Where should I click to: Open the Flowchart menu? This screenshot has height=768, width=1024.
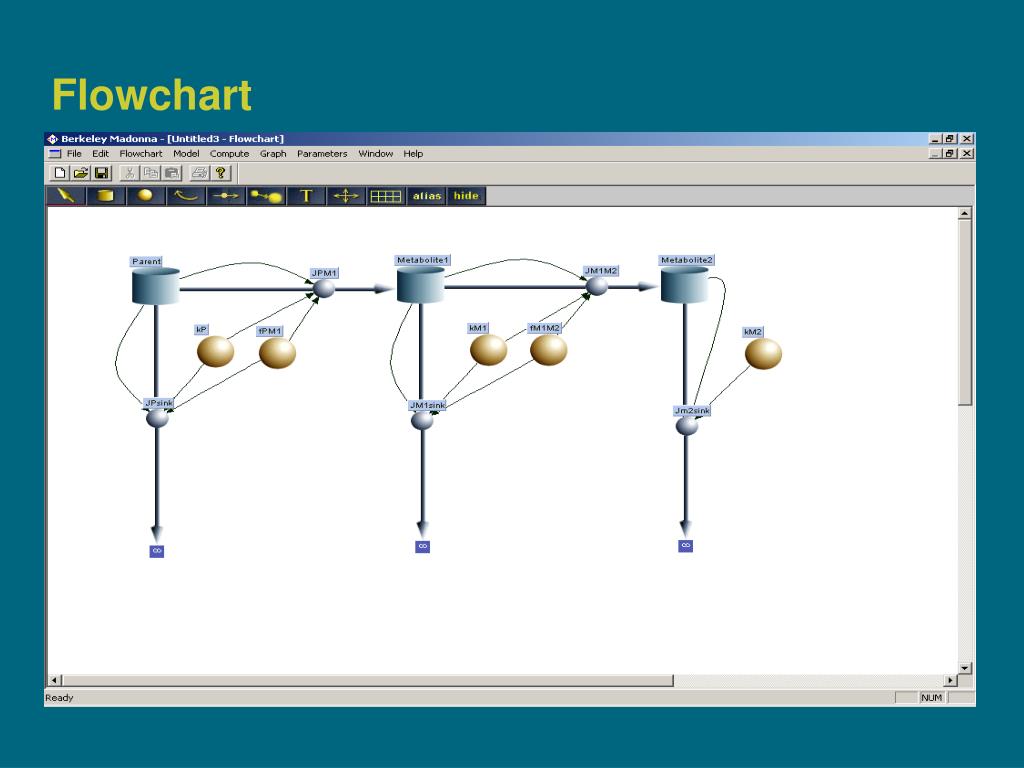[140, 153]
